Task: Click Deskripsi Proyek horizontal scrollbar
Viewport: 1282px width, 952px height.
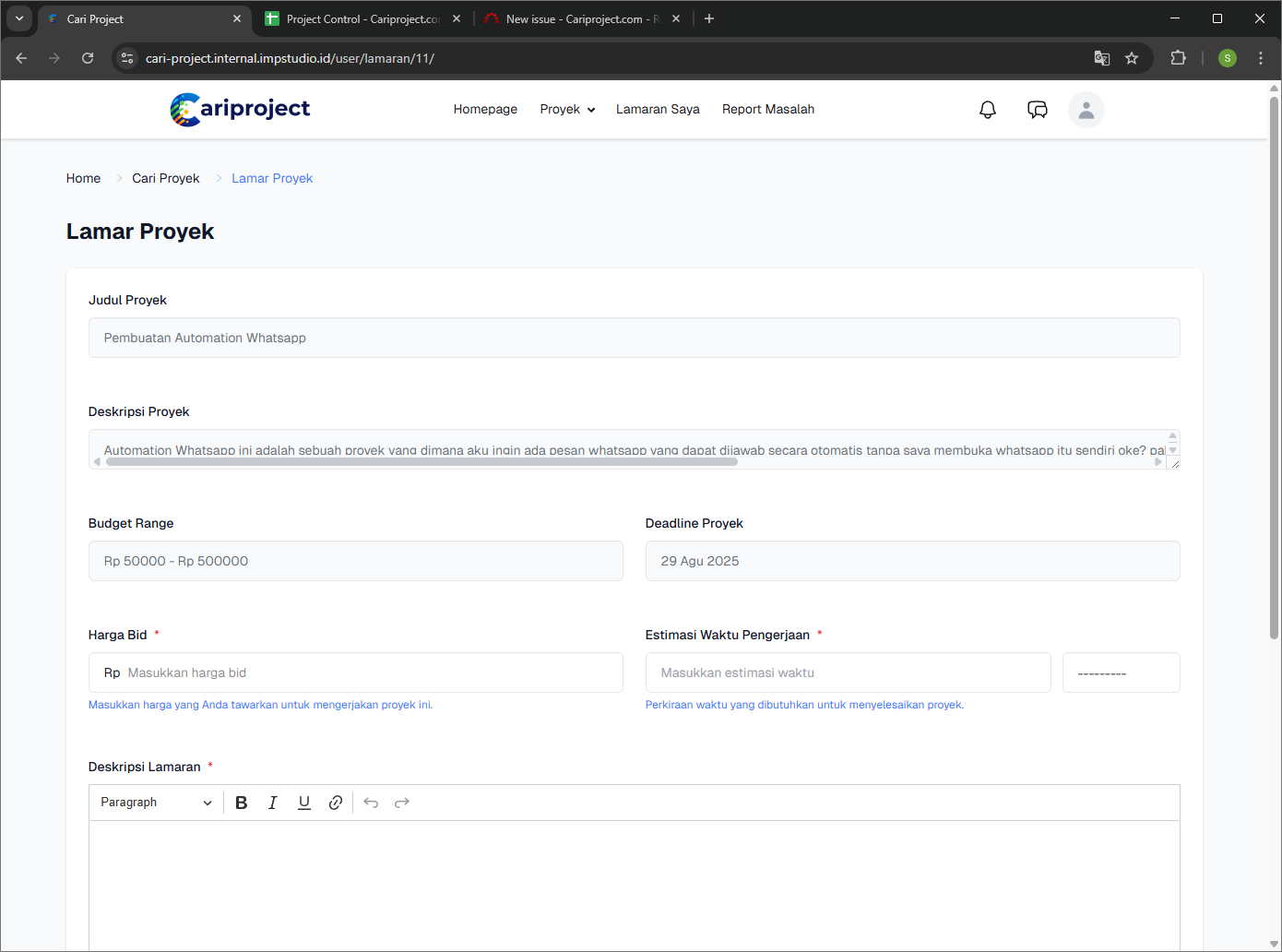Action: pyautogui.click(x=422, y=462)
